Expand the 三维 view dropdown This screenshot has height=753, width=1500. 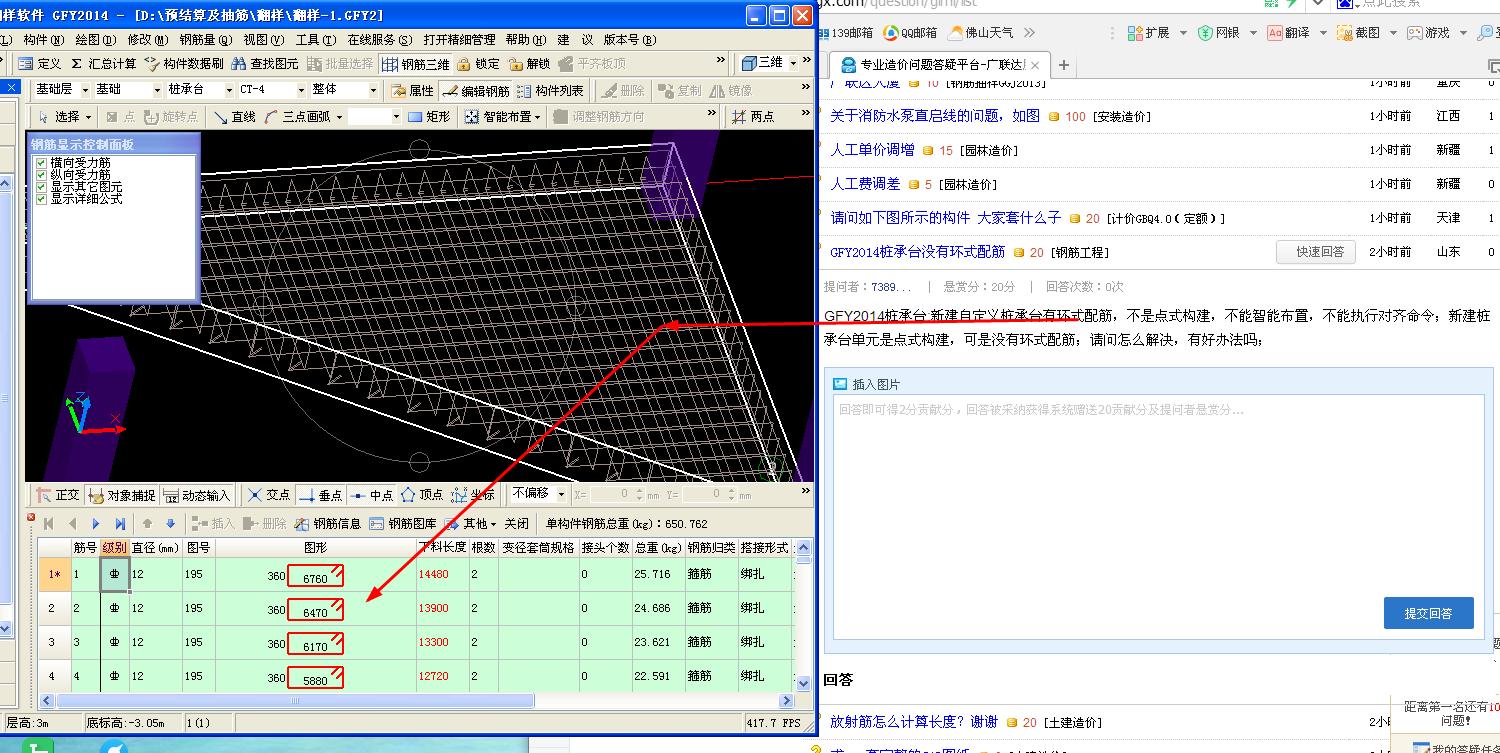[x=795, y=63]
